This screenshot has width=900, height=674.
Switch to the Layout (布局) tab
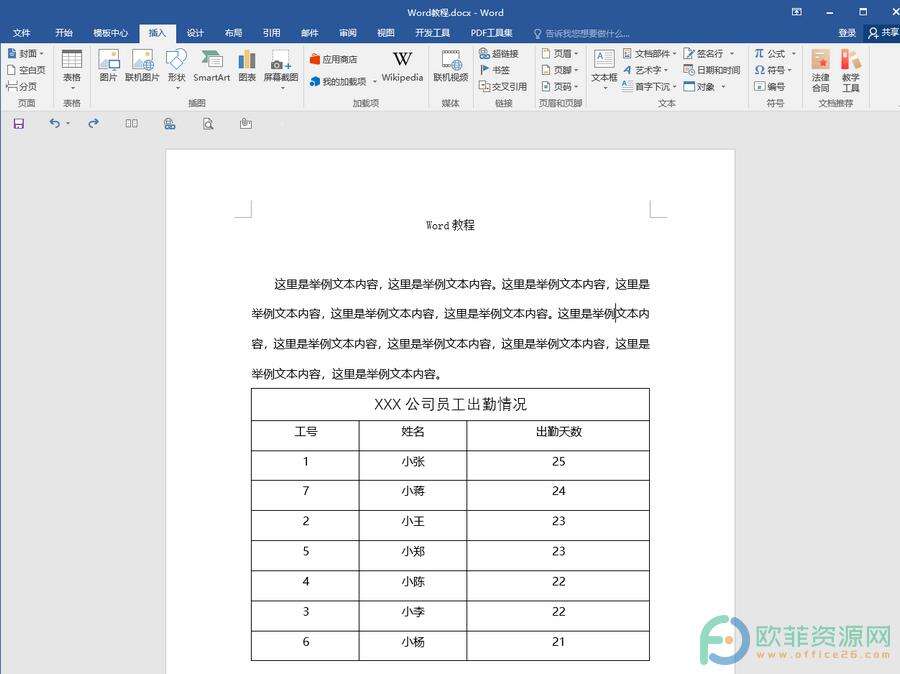[233, 33]
